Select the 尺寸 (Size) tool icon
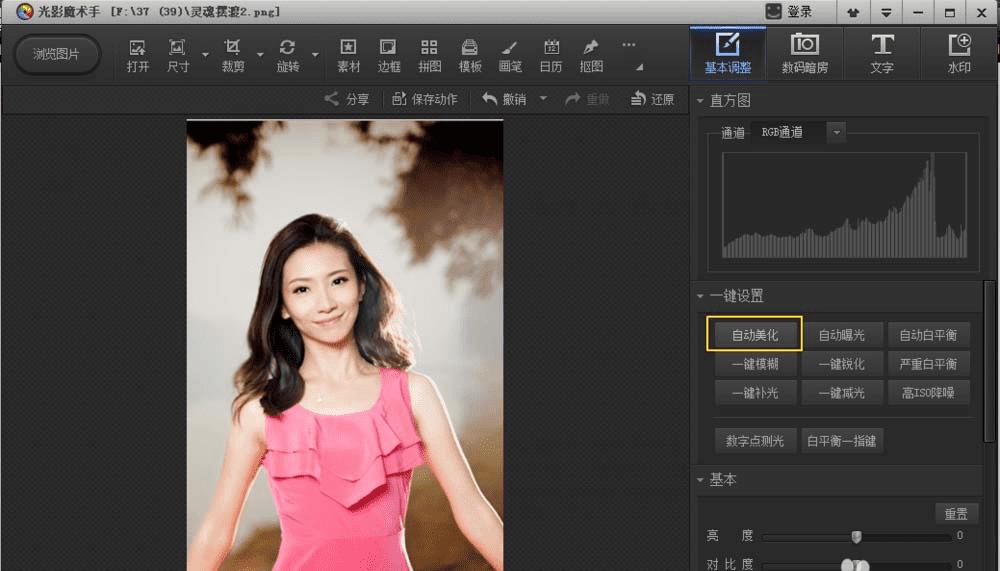This screenshot has width=1000, height=571. point(178,55)
